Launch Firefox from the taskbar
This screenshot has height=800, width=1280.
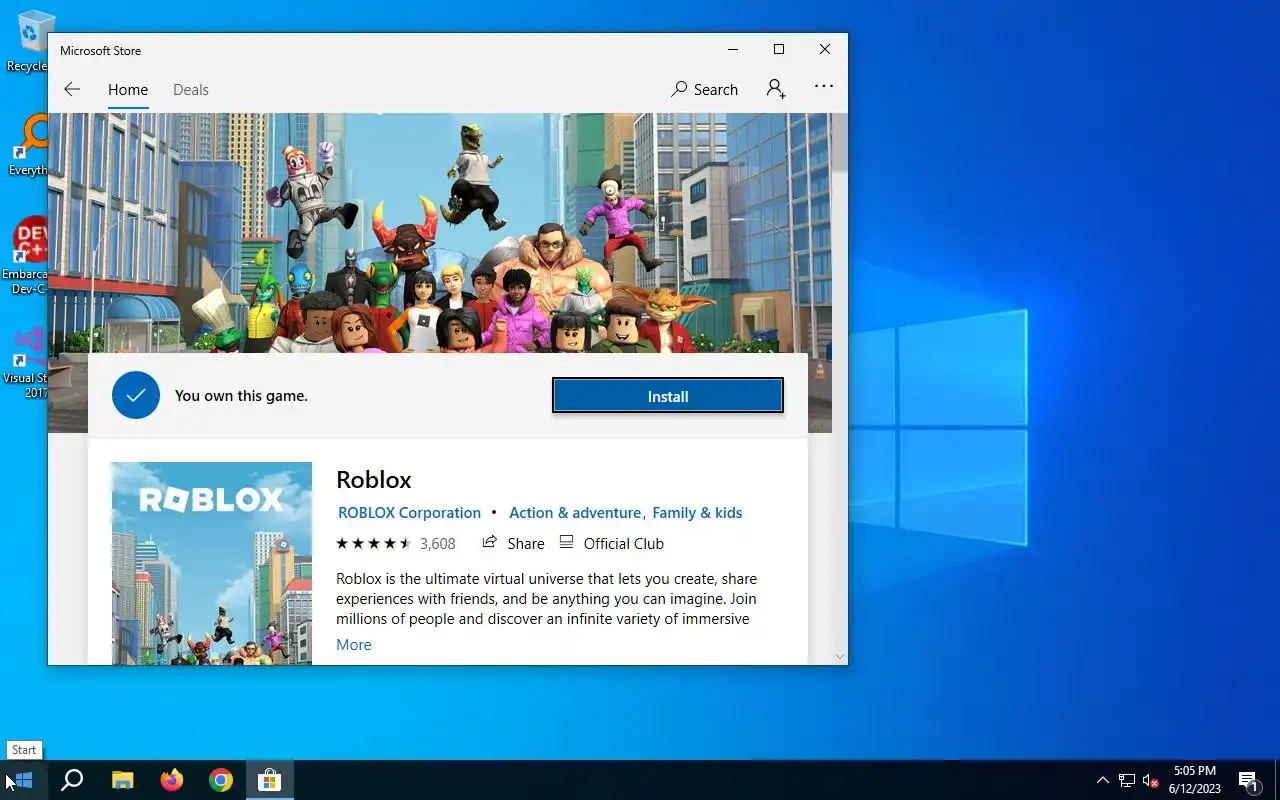[172, 780]
